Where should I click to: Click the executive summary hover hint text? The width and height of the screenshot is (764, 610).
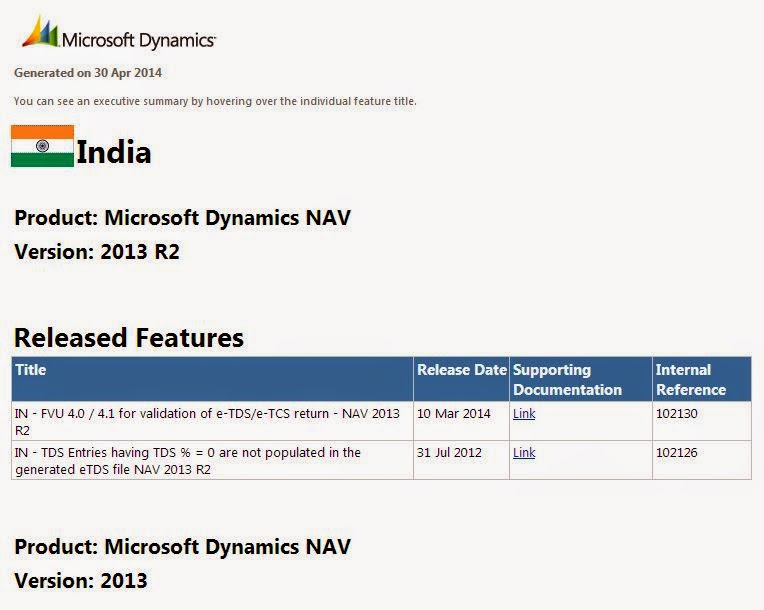pyautogui.click(x=215, y=101)
